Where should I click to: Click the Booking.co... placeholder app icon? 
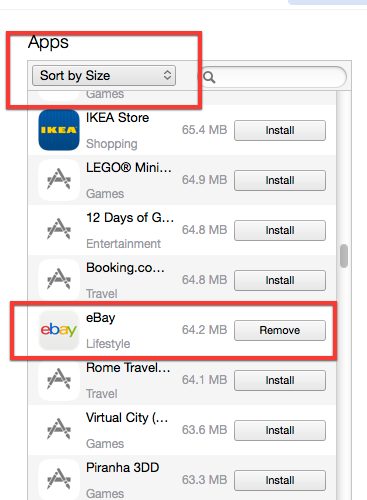click(59, 280)
